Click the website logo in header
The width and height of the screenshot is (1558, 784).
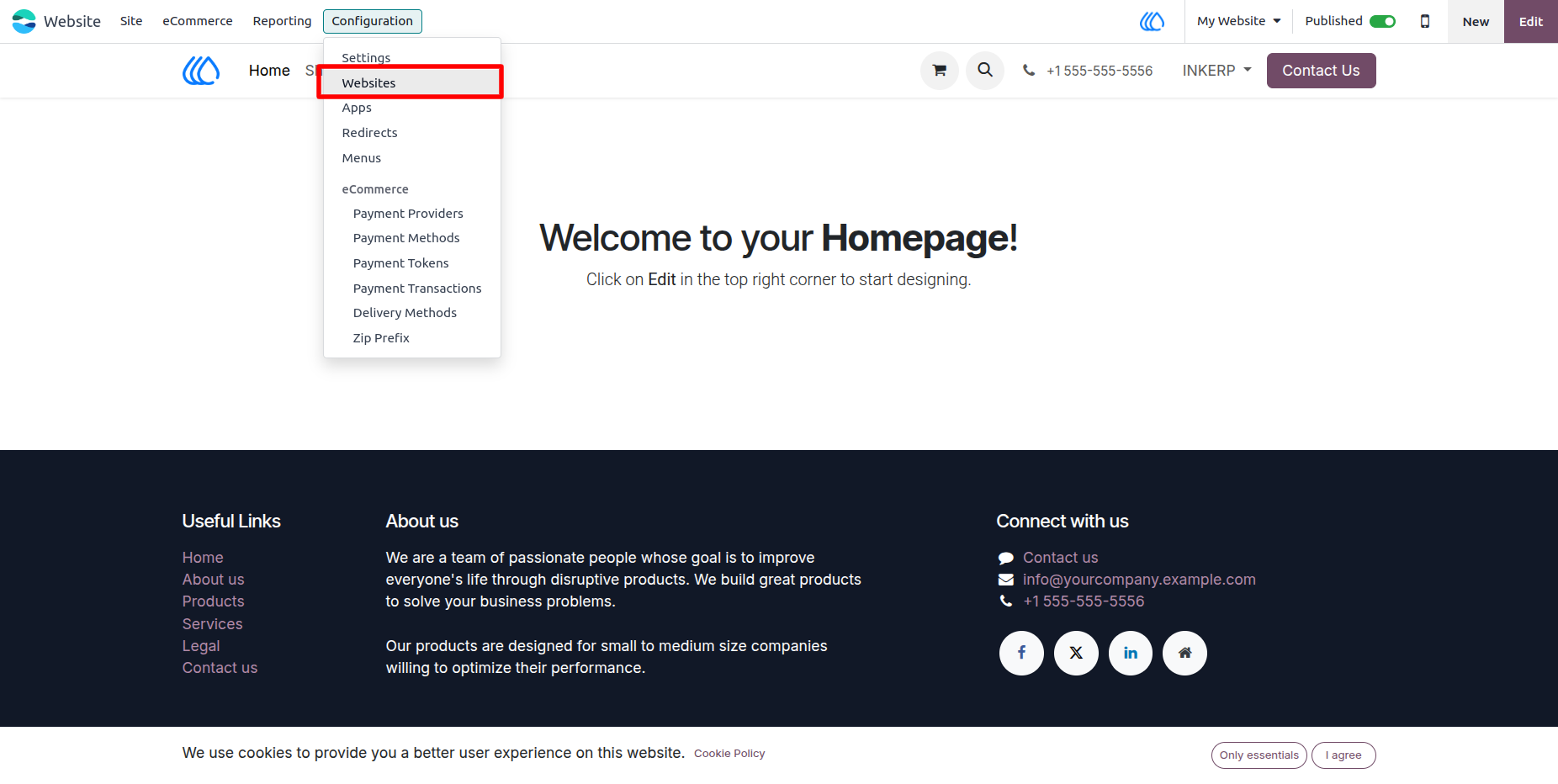pyautogui.click(x=201, y=71)
